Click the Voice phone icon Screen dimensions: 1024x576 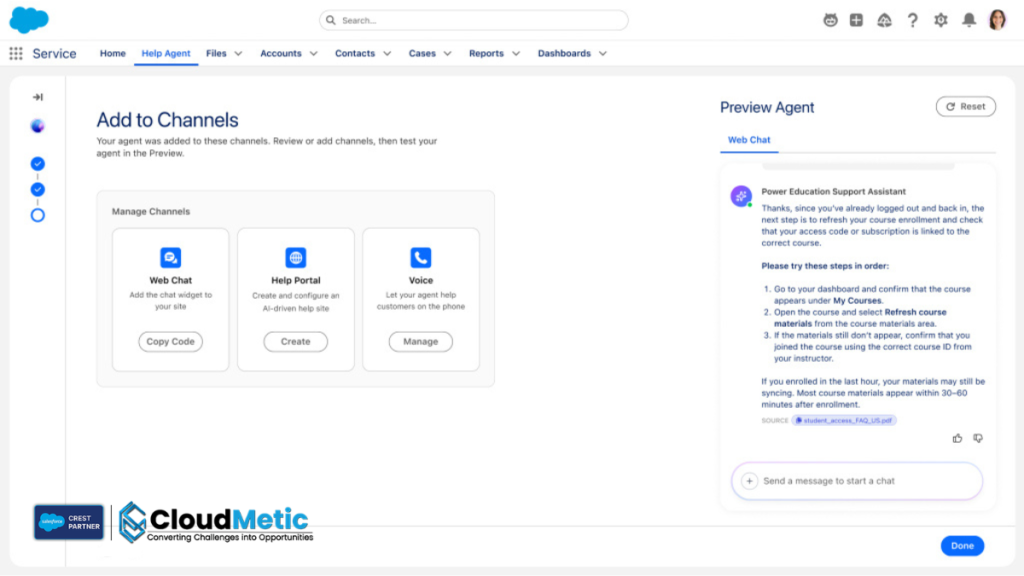(x=421, y=257)
